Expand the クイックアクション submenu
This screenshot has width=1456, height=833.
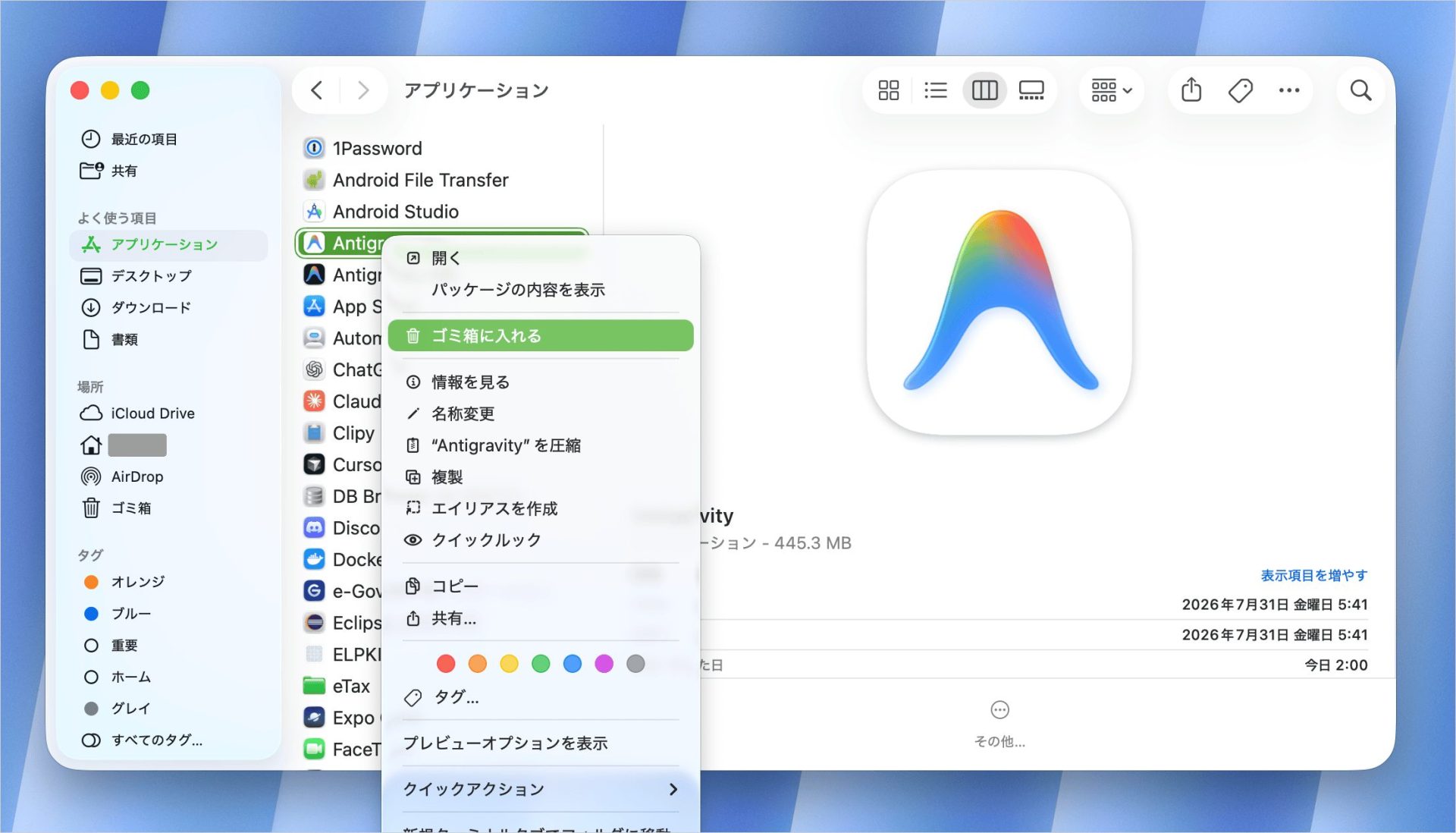[x=541, y=790]
